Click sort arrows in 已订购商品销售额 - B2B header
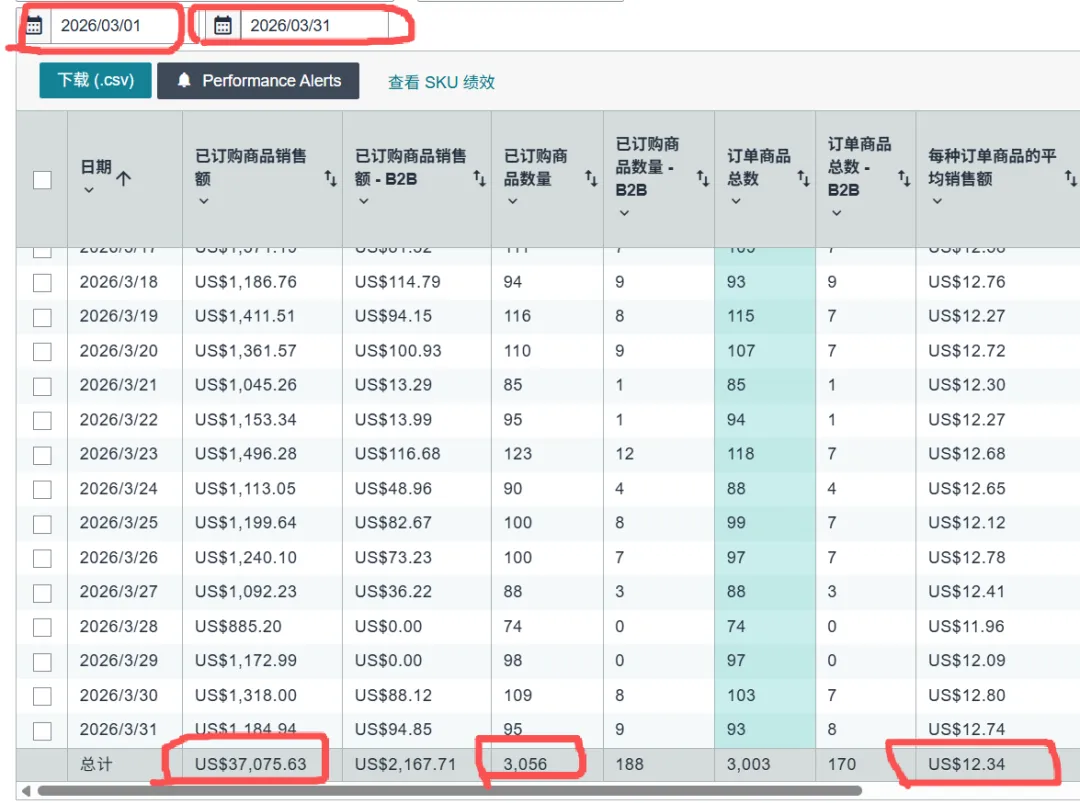 pyautogui.click(x=478, y=178)
